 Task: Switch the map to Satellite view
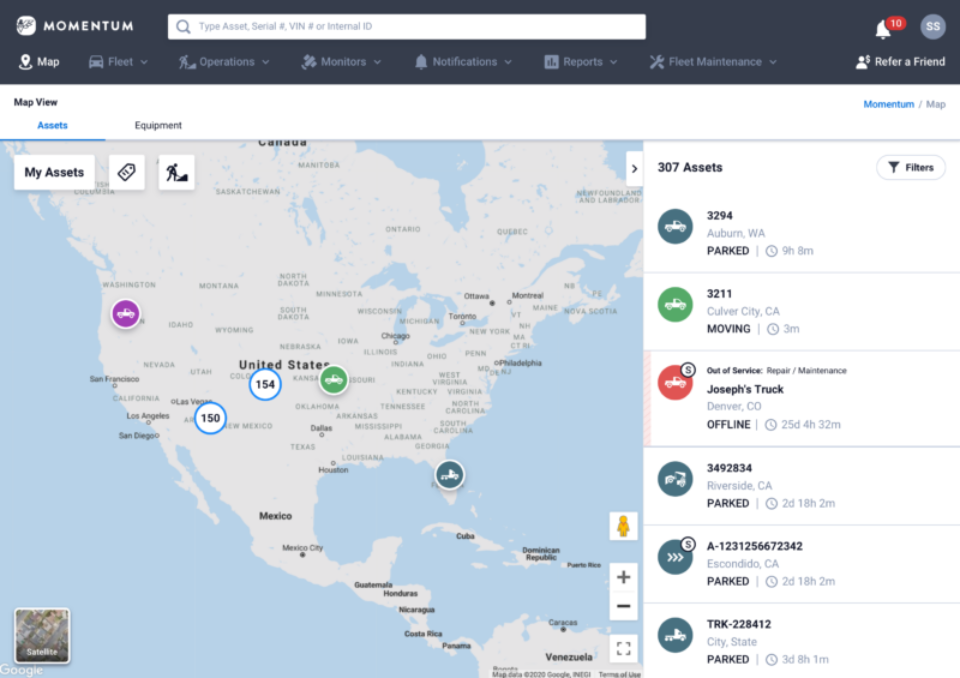pos(41,635)
